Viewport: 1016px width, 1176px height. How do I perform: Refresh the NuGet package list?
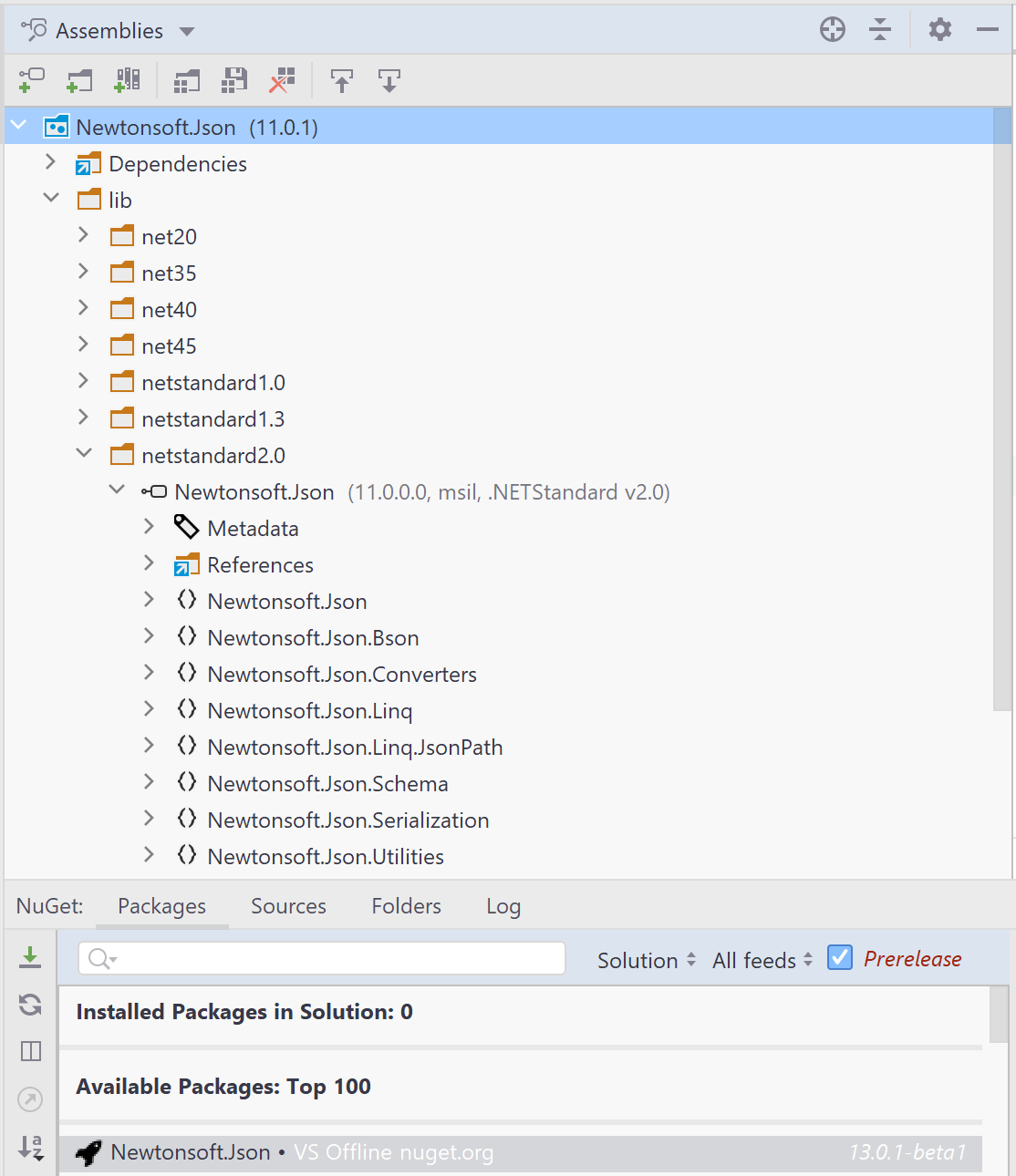(x=30, y=1005)
